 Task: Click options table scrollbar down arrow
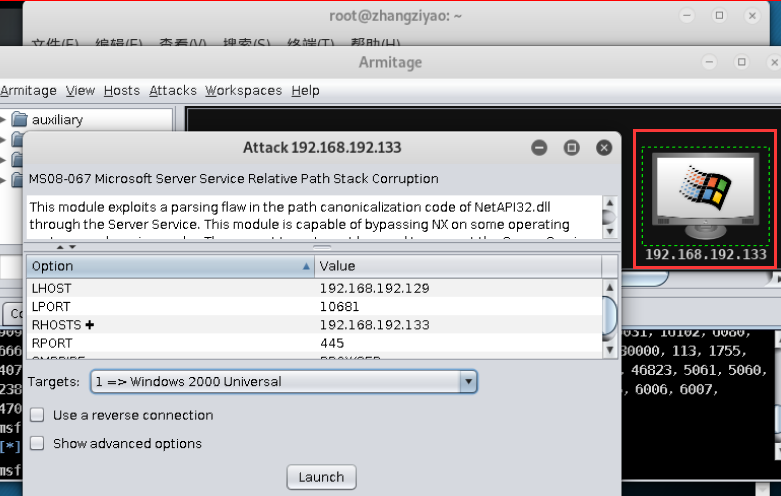click(610, 350)
